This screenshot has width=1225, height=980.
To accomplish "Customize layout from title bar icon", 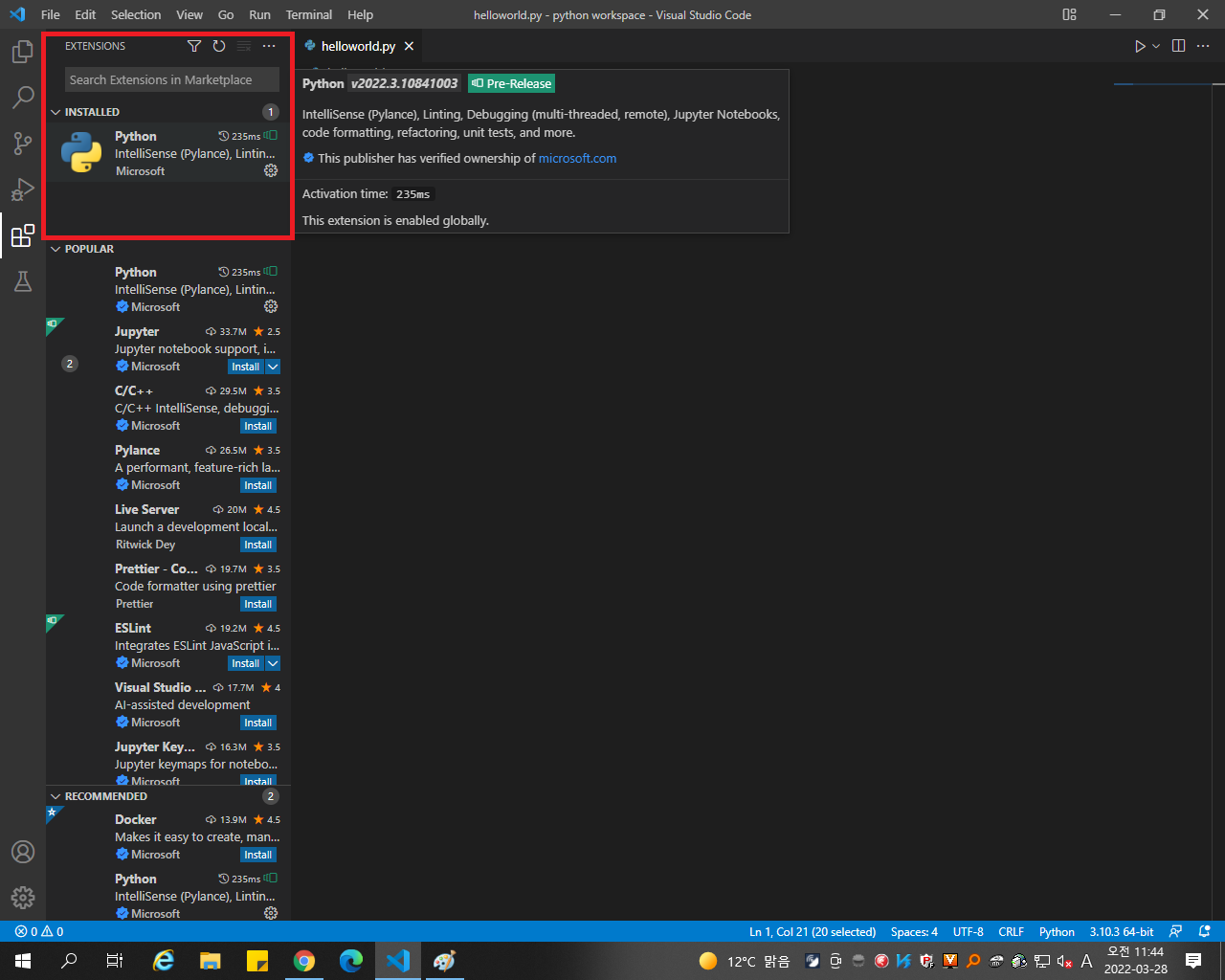I will coord(1070,14).
